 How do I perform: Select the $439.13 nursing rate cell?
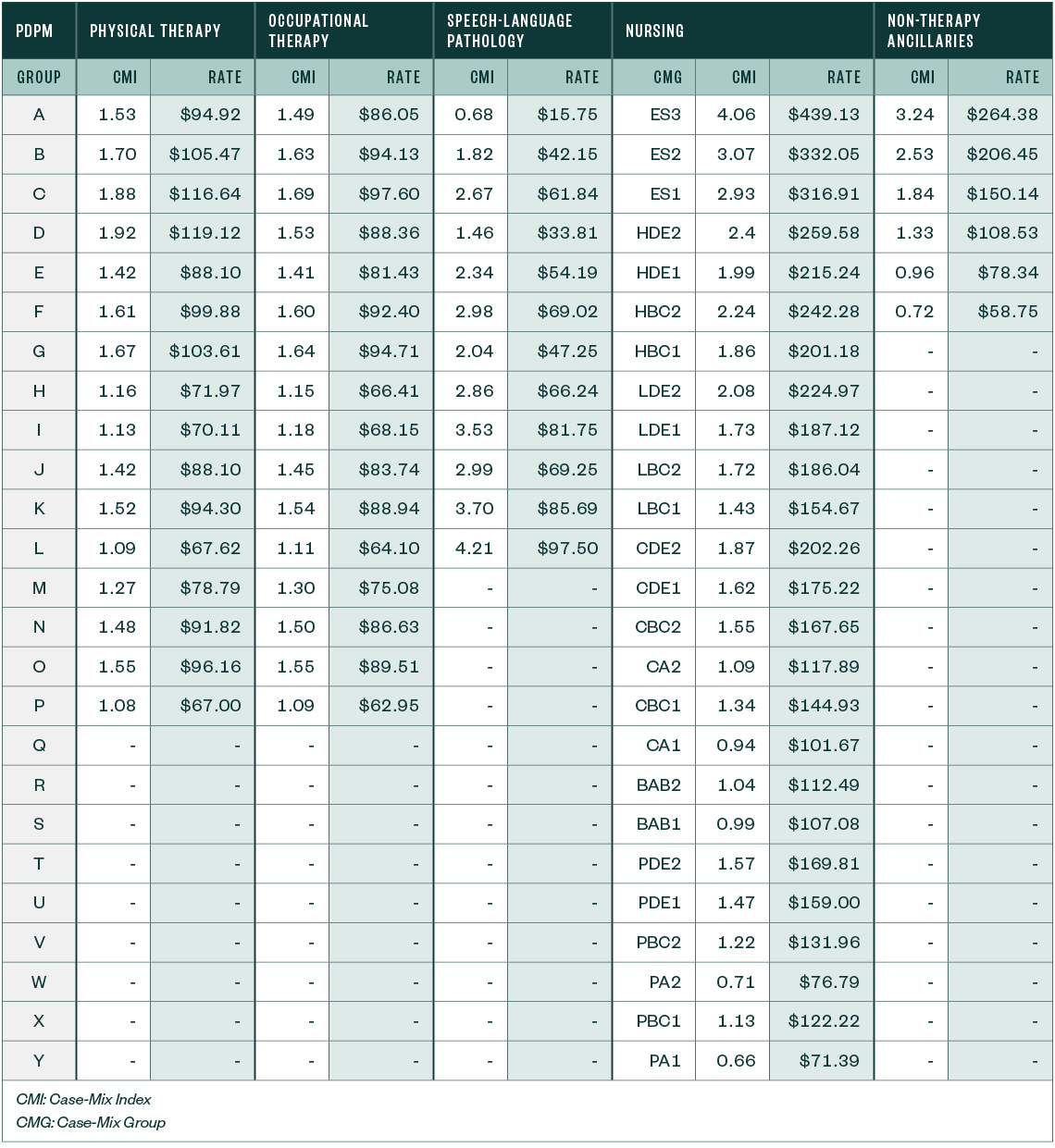[824, 115]
